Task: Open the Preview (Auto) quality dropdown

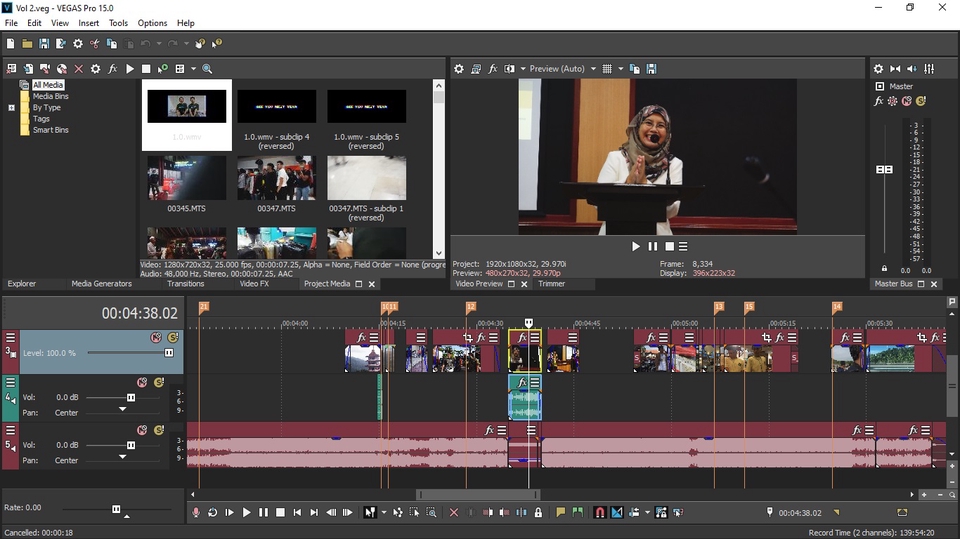Action: pos(563,69)
